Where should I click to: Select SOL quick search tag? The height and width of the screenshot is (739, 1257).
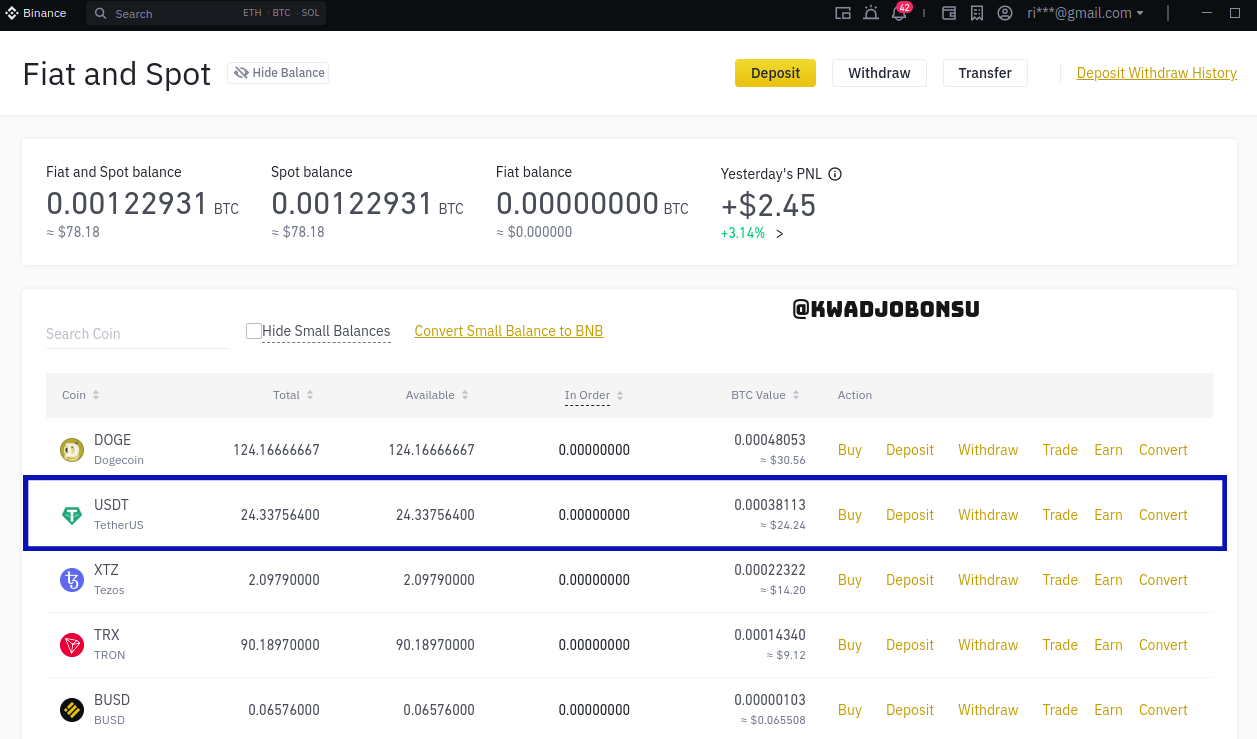310,14
